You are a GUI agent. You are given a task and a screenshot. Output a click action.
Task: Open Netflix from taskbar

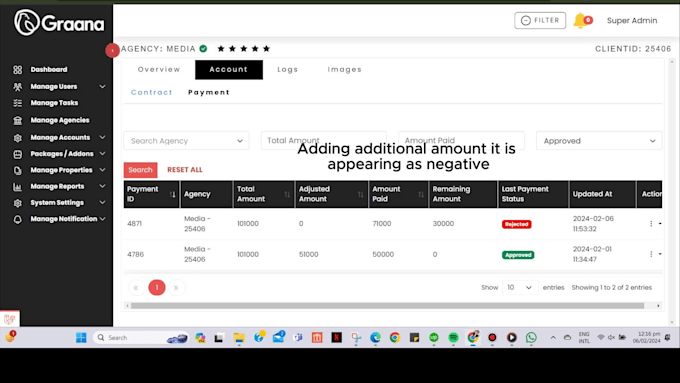(x=337, y=337)
